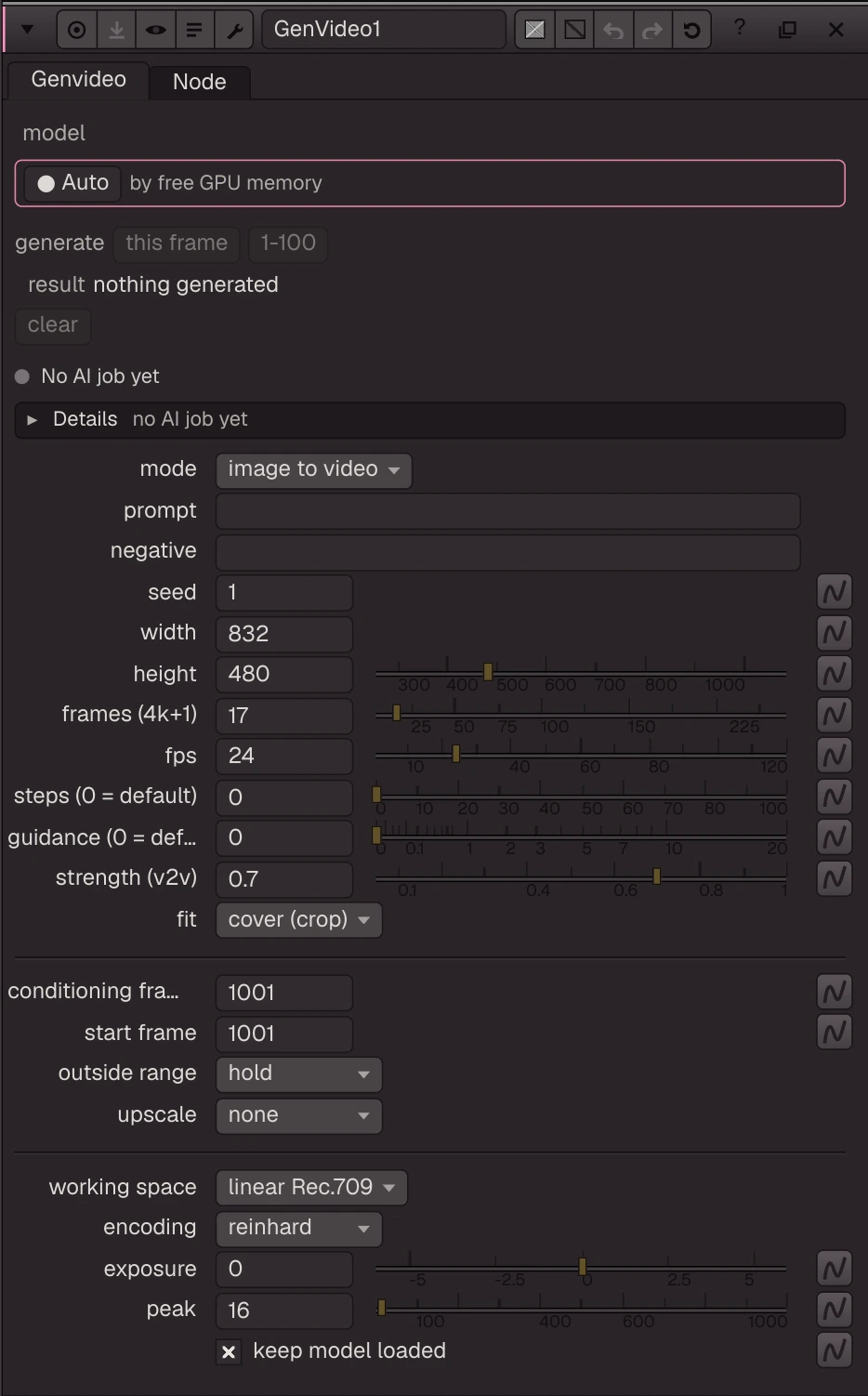868x1396 pixels.
Task: Expand the Details disclosure triangle
Action: 33,420
